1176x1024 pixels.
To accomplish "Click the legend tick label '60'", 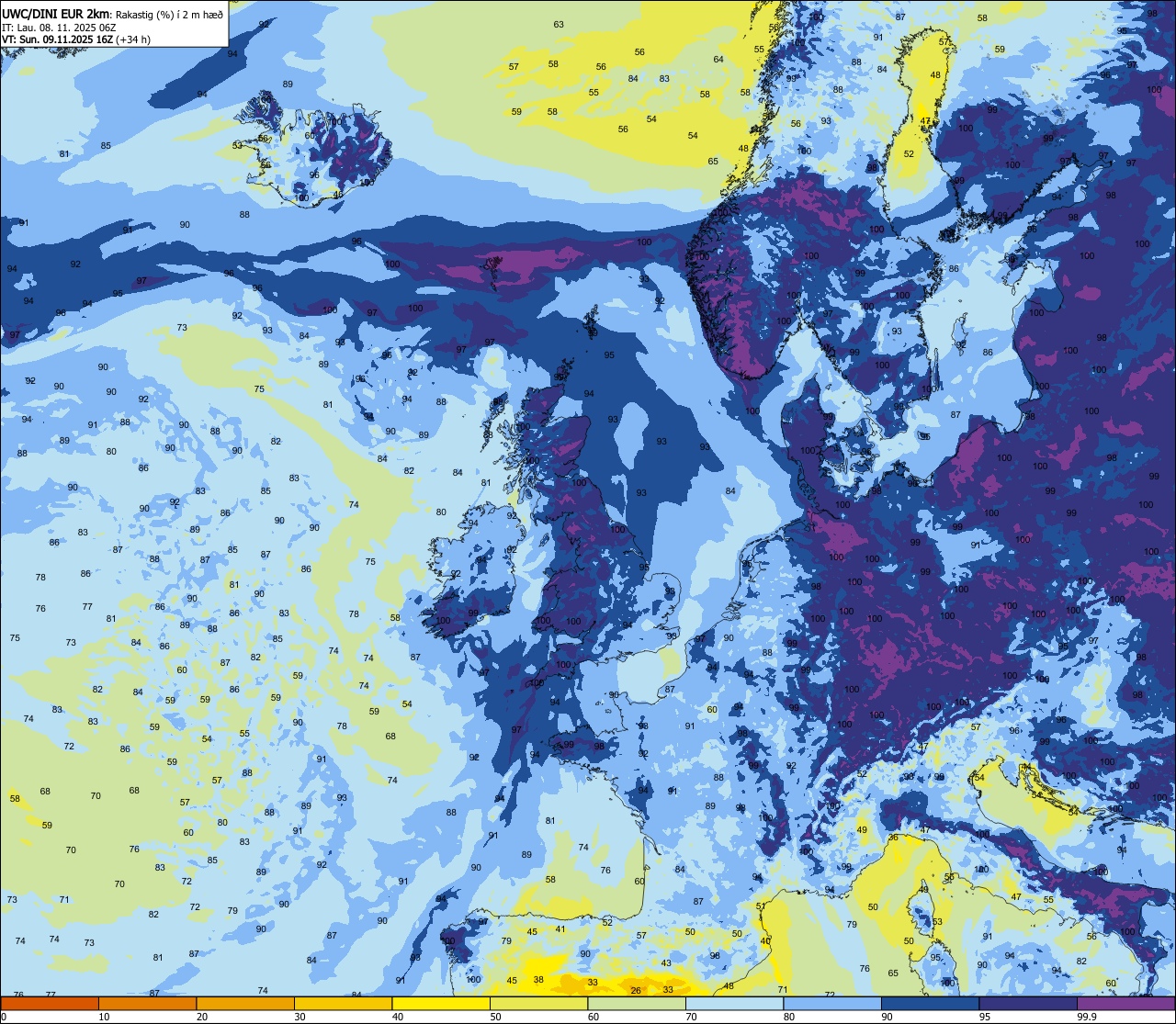I will (594, 1017).
